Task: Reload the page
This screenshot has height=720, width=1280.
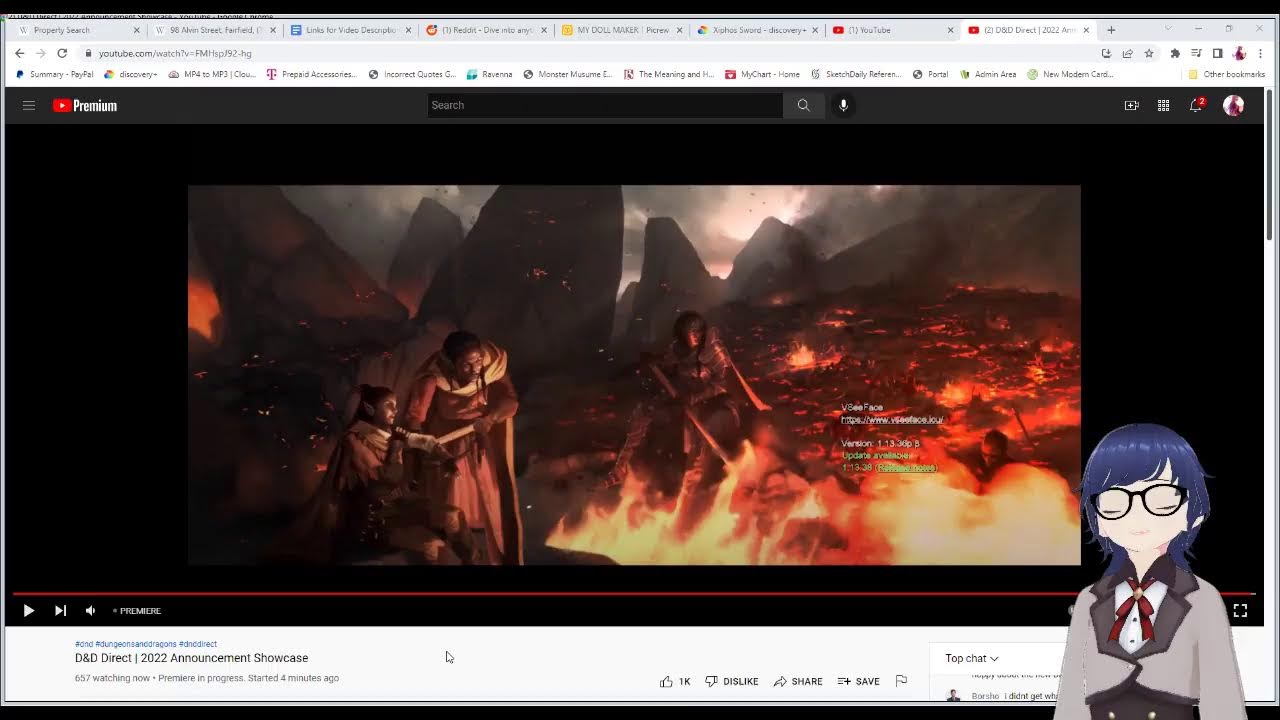Action: (62, 53)
